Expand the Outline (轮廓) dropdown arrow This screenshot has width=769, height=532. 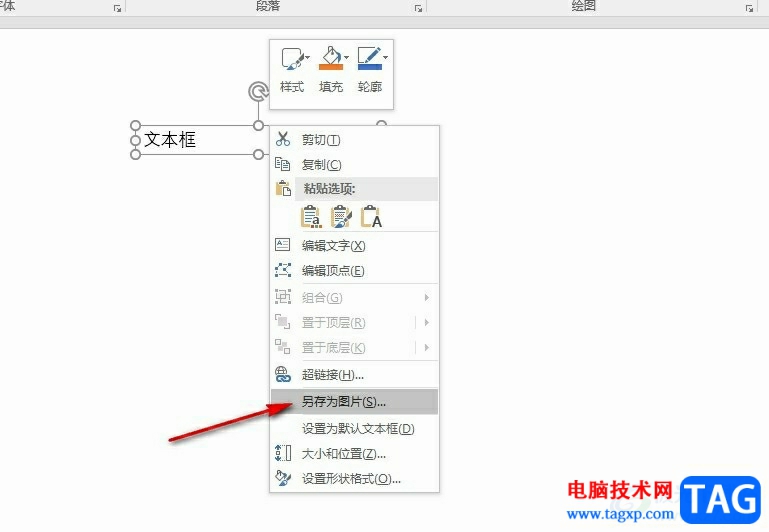[385, 58]
